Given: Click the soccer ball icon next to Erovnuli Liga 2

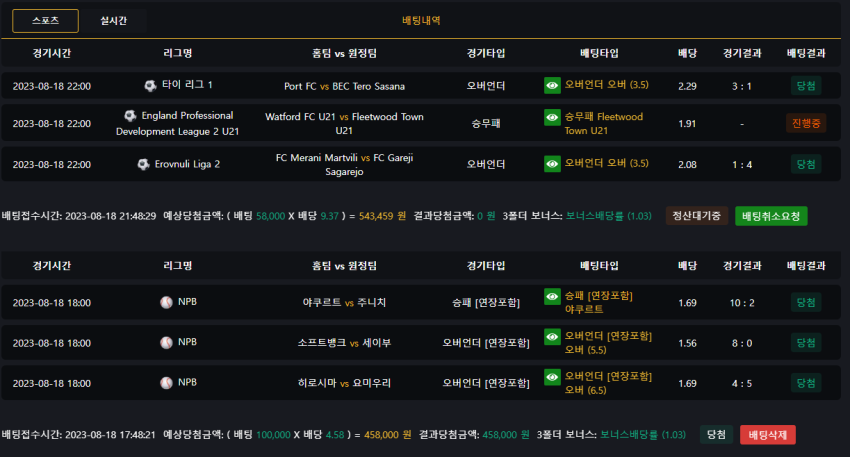Looking at the screenshot, I should pyautogui.click(x=143, y=164).
